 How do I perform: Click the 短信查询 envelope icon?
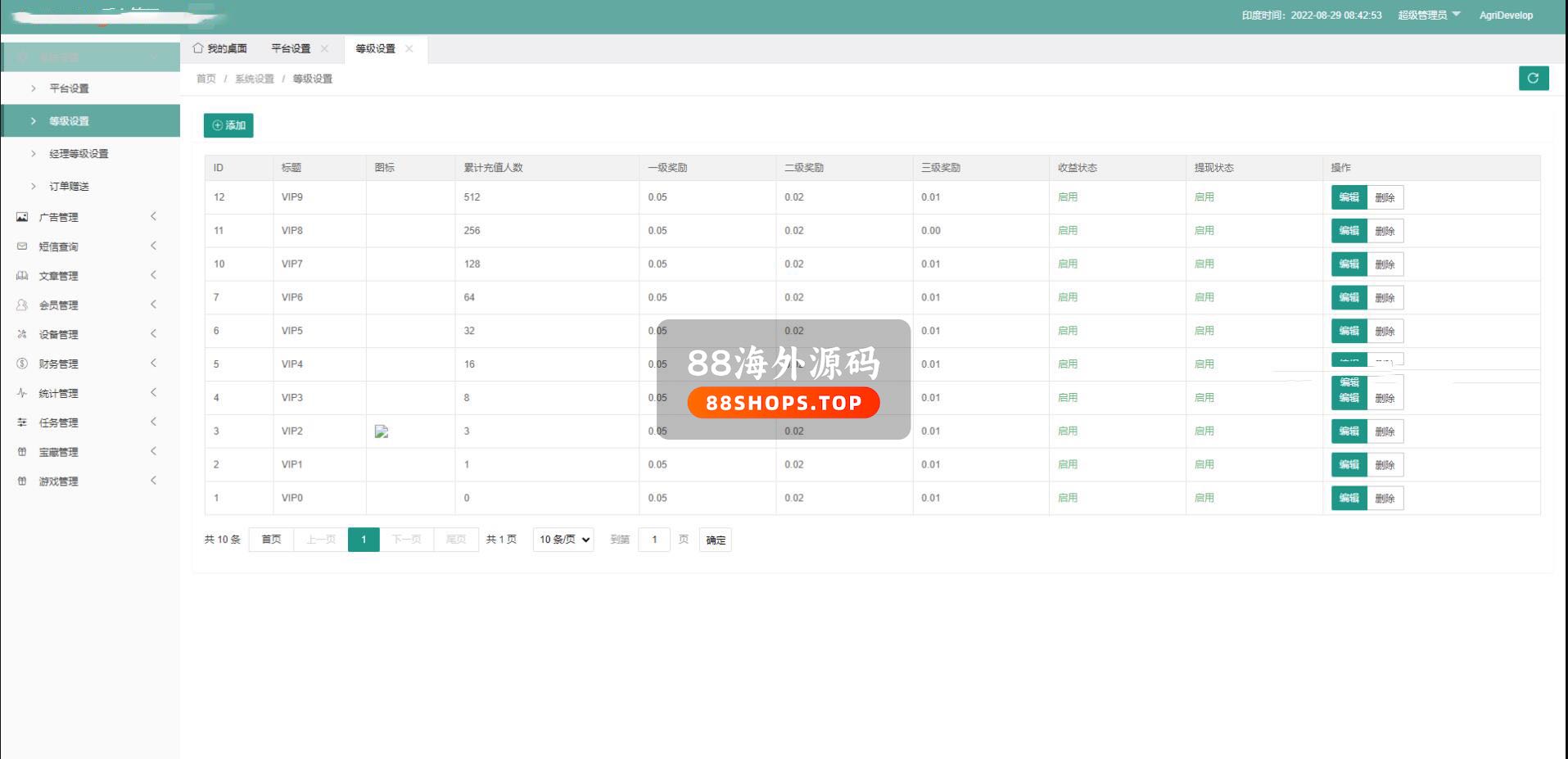click(22, 246)
